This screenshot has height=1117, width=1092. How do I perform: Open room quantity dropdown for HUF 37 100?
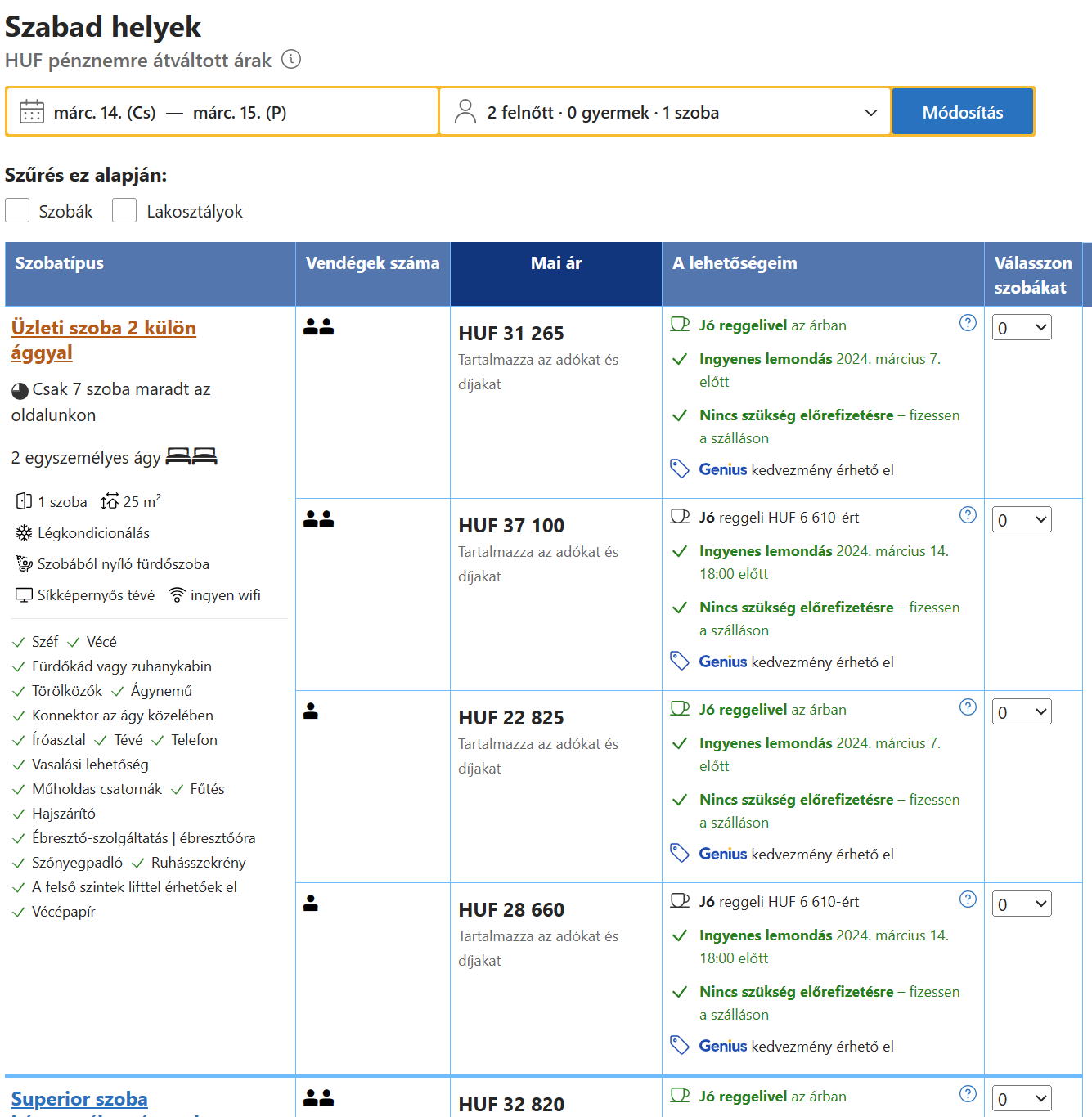[x=1022, y=520]
